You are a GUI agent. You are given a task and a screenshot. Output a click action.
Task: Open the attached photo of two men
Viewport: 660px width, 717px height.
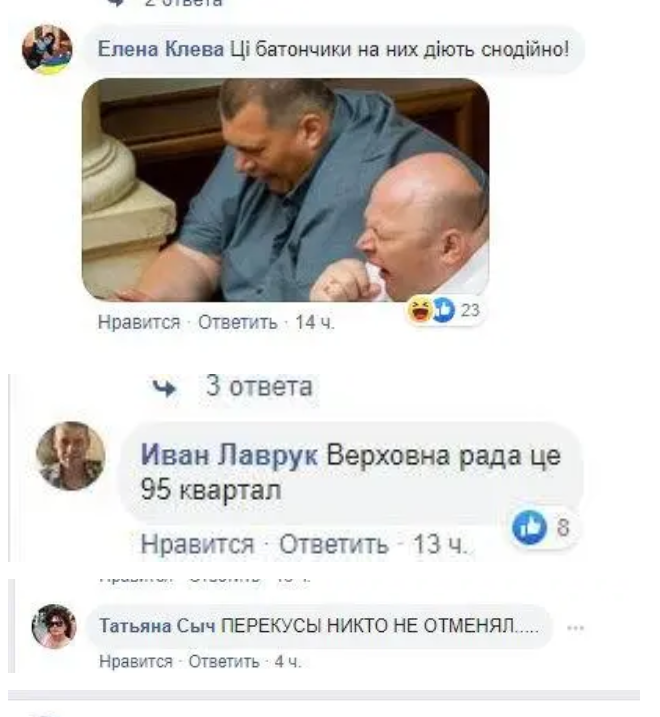click(285, 190)
